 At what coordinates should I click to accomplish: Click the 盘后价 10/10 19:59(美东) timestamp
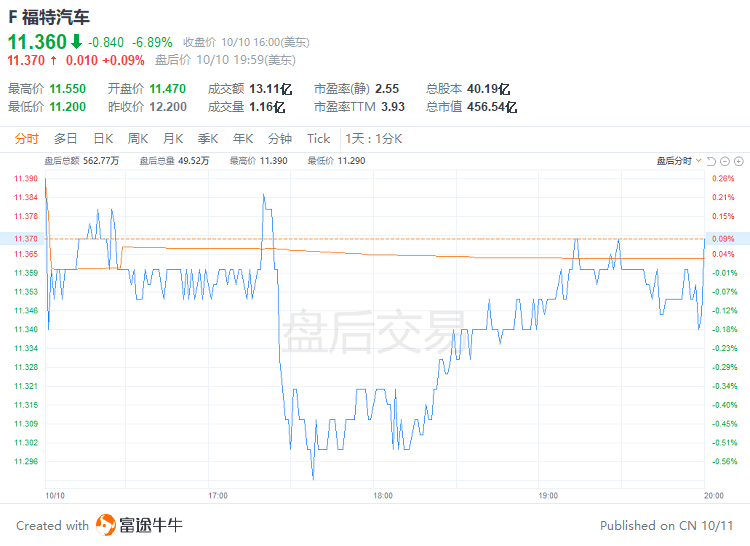coord(225,60)
